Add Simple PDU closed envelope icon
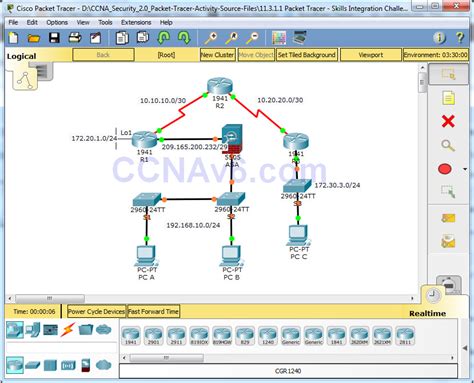This screenshot has width=474, height=383. [448, 218]
